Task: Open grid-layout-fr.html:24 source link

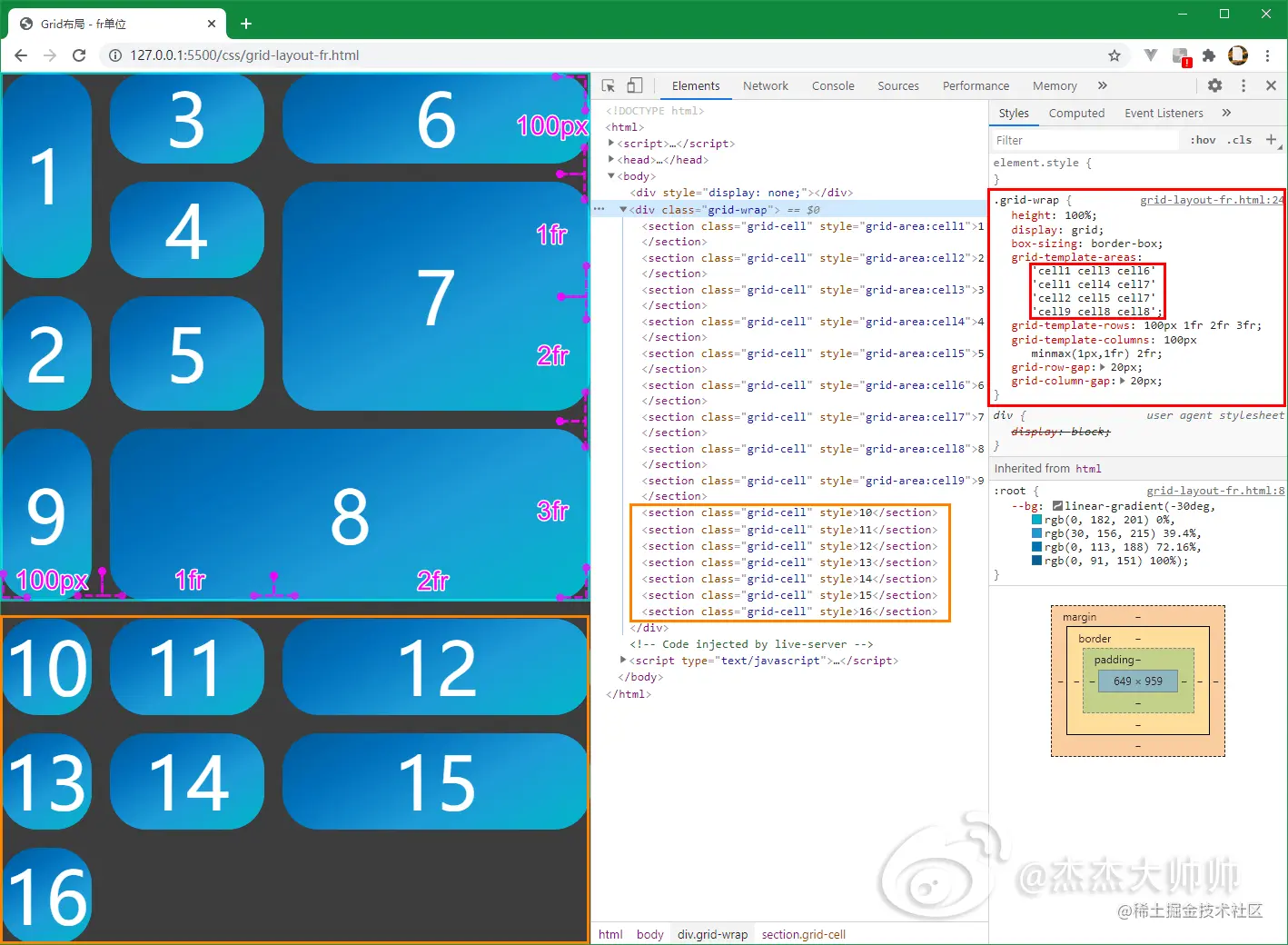Action: (x=1212, y=200)
